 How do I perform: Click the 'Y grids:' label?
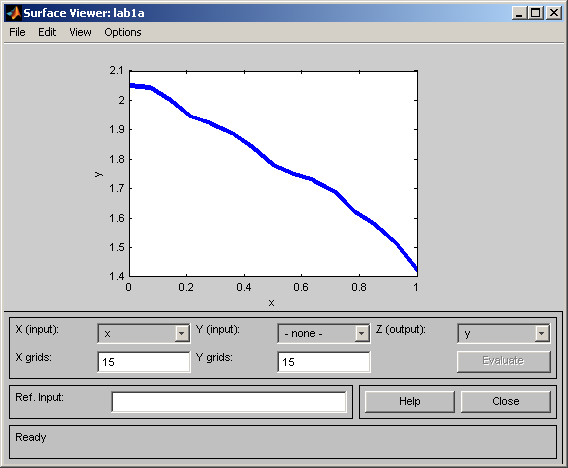[214, 358]
